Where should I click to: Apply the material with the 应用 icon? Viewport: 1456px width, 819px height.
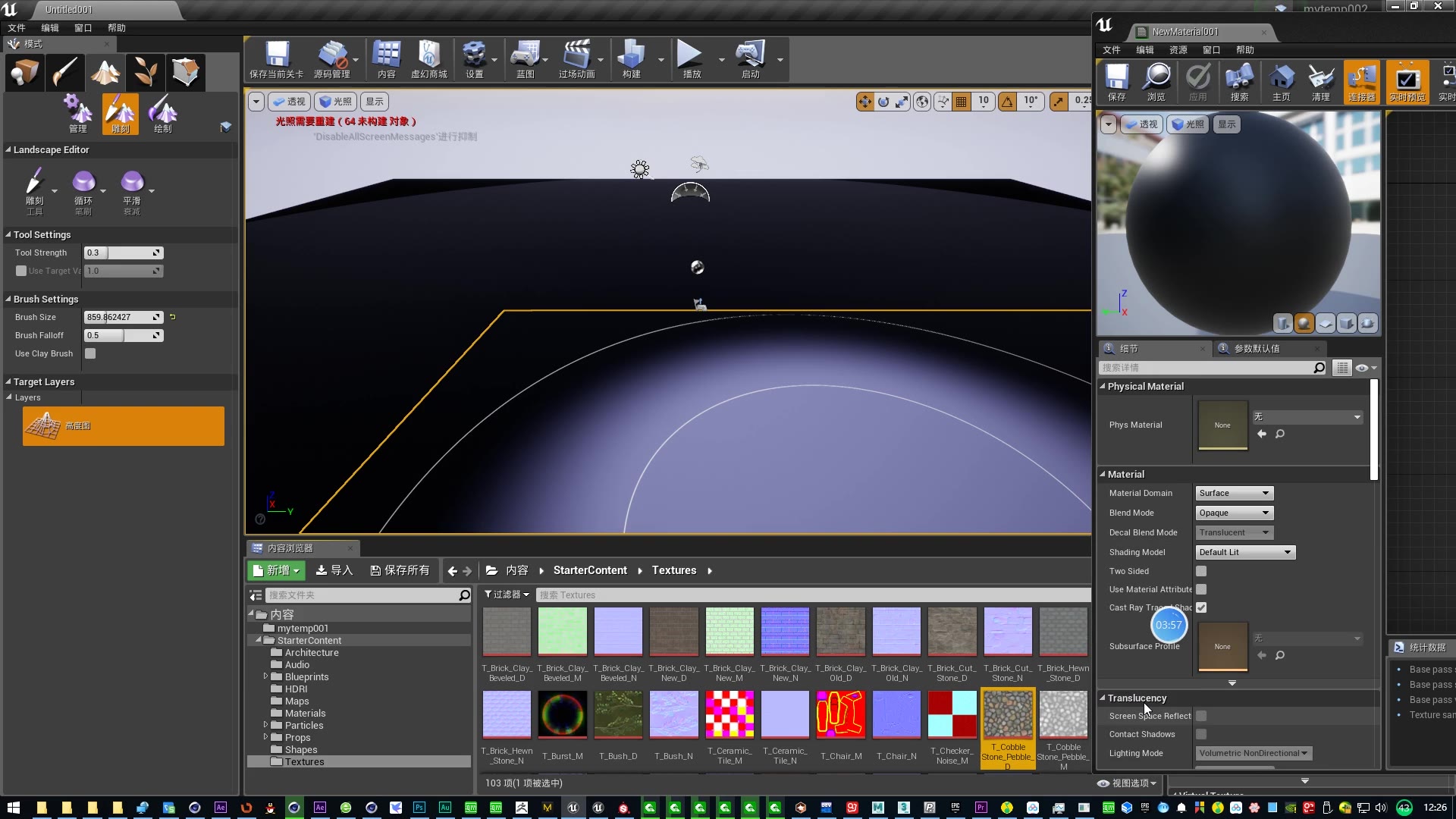click(1197, 81)
